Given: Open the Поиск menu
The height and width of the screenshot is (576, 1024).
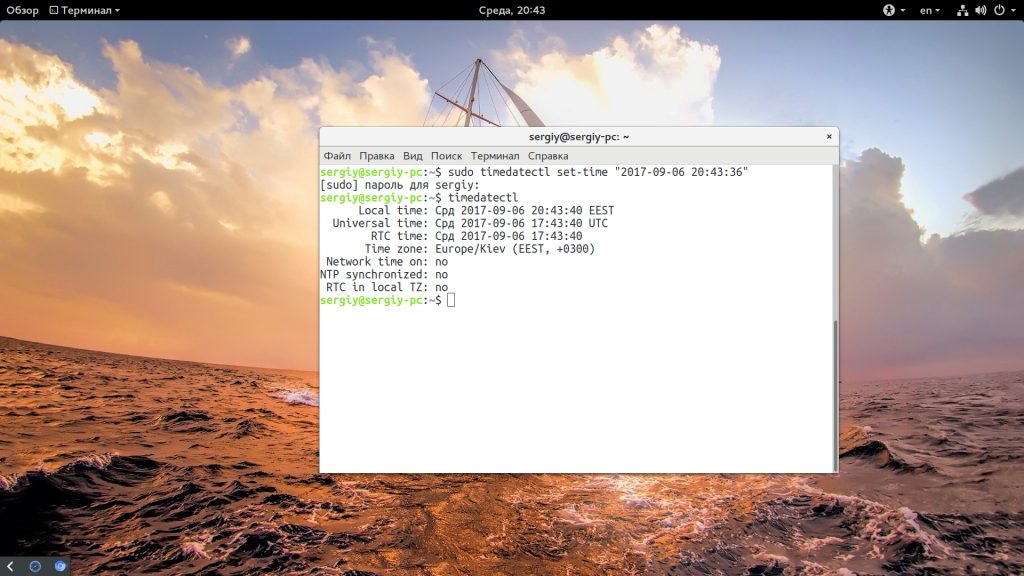Looking at the screenshot, I should pos(446,156).
